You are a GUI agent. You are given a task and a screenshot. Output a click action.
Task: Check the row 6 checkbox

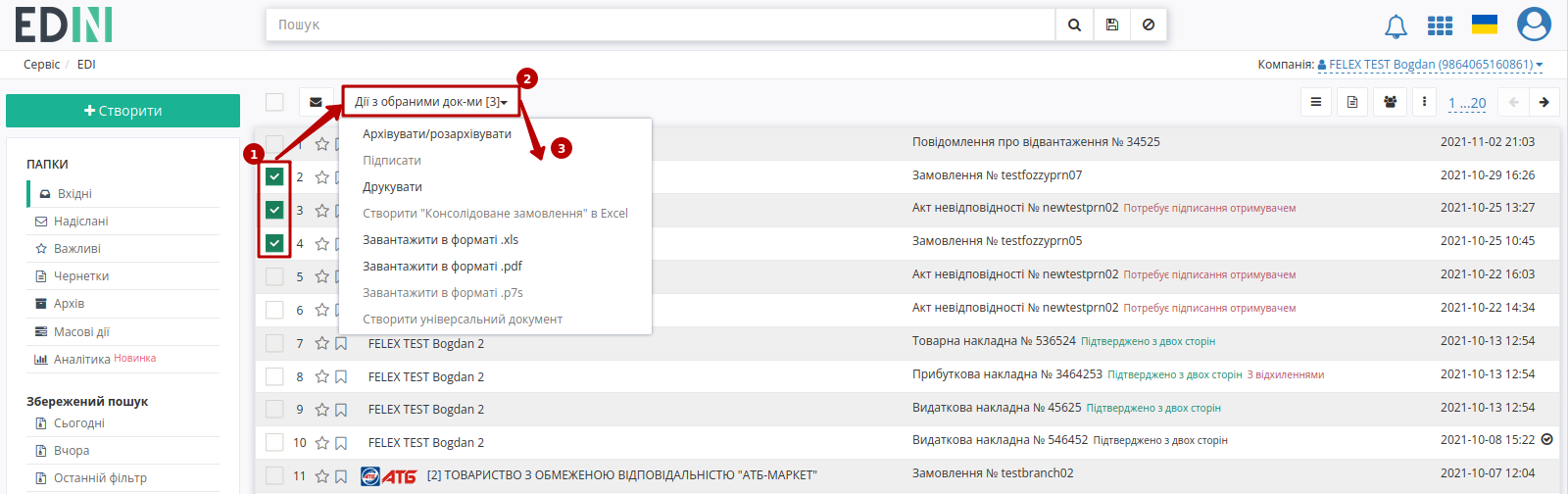pyautogui.click(x=274, y=310)
